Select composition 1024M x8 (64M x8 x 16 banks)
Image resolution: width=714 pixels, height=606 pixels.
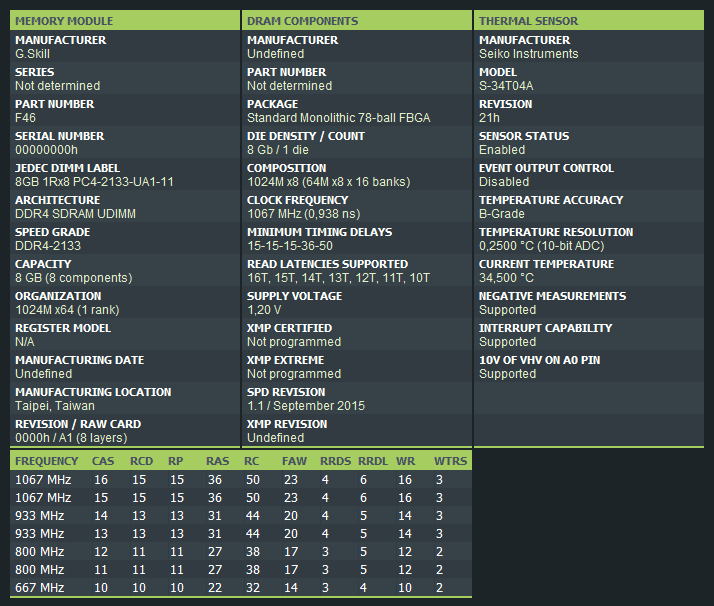point(328,182)
